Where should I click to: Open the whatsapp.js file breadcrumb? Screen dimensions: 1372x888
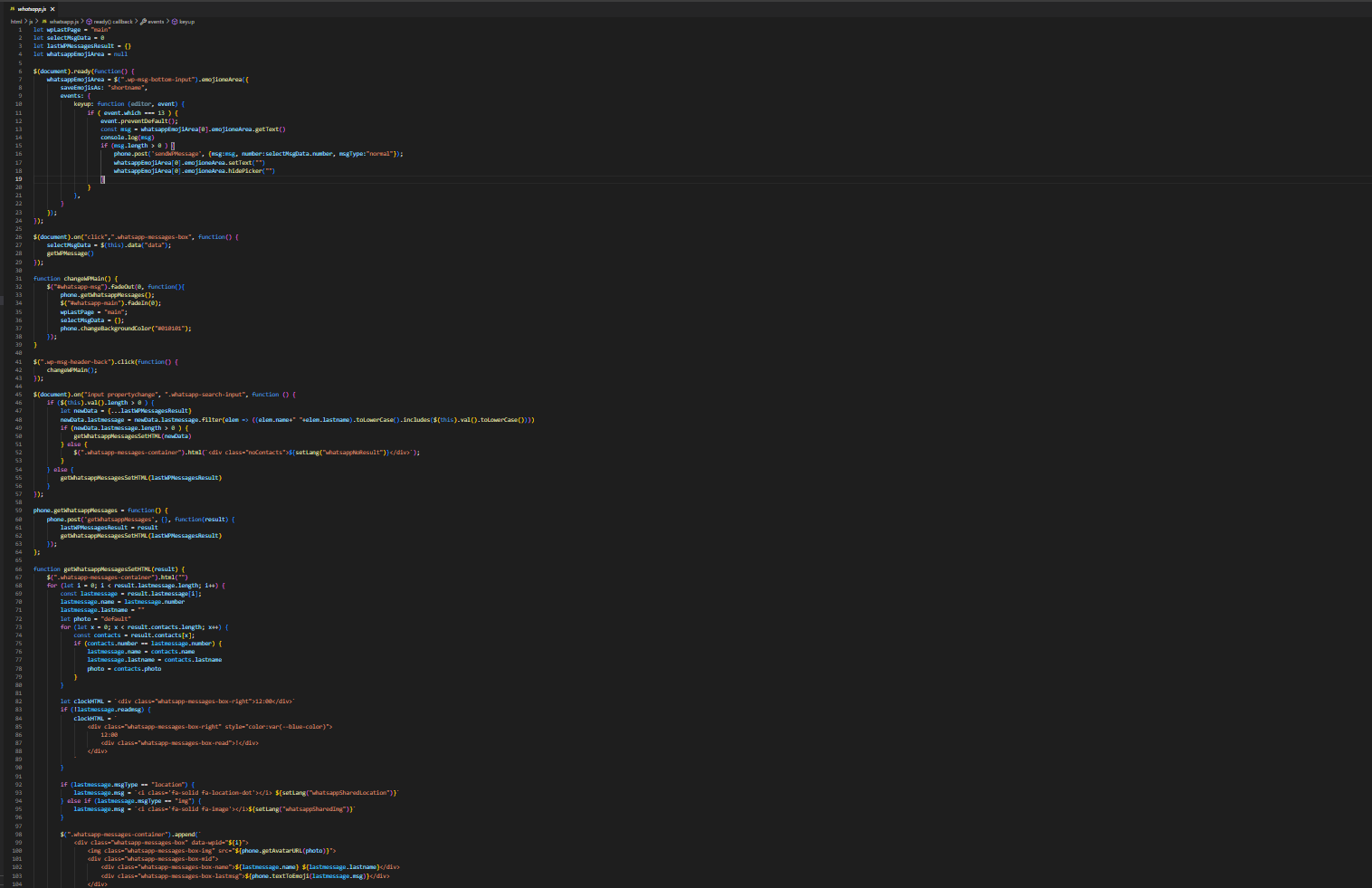[63, 22]
